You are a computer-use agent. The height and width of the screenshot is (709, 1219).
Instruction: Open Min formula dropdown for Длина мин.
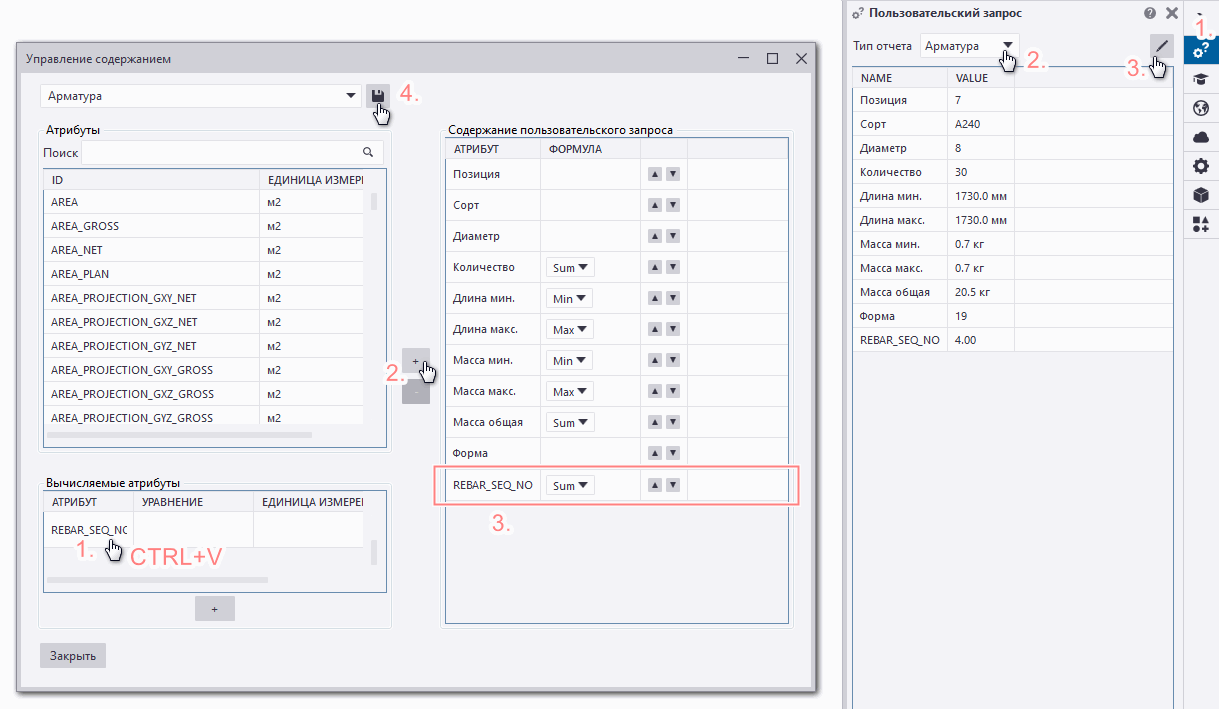(x=570, y=298)
